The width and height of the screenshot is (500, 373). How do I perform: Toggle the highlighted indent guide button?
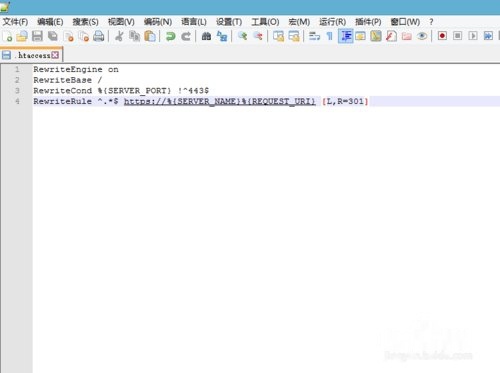345,36
